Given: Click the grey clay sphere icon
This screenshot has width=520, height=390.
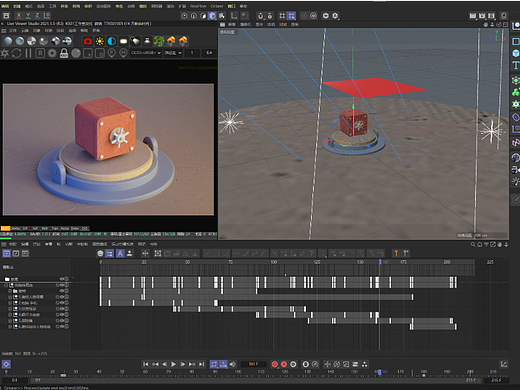Looking at the screenshot, I should point(76,53).
